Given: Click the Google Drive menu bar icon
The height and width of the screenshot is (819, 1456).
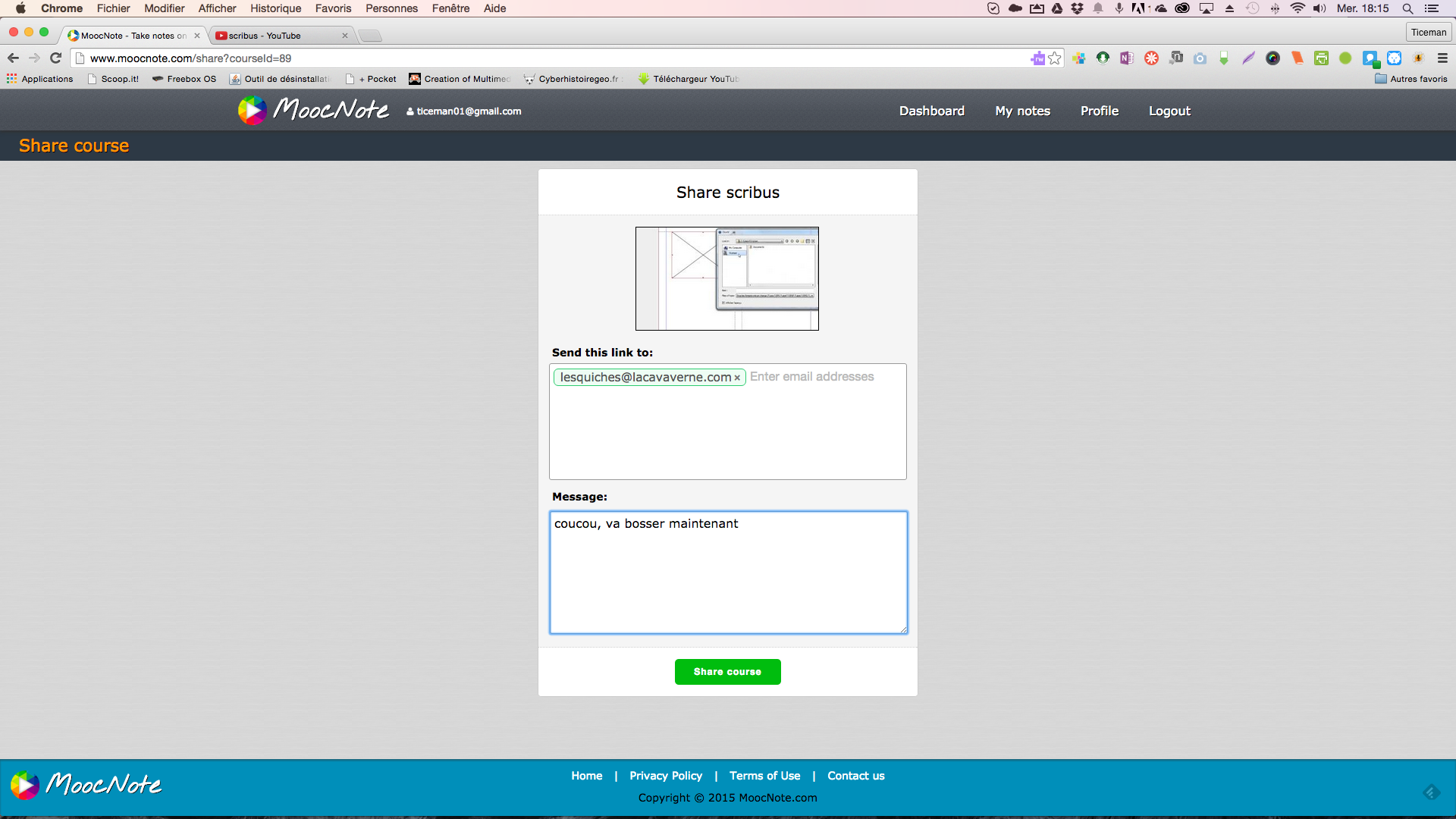Looking at the screenshot, I should coord(1056,8).
